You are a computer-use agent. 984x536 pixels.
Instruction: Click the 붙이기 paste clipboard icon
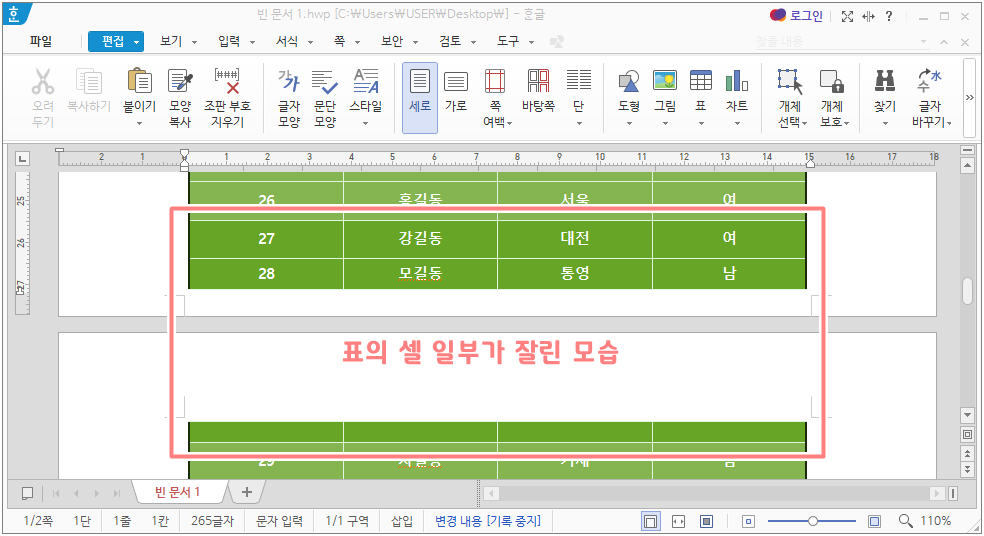point(139,82)
